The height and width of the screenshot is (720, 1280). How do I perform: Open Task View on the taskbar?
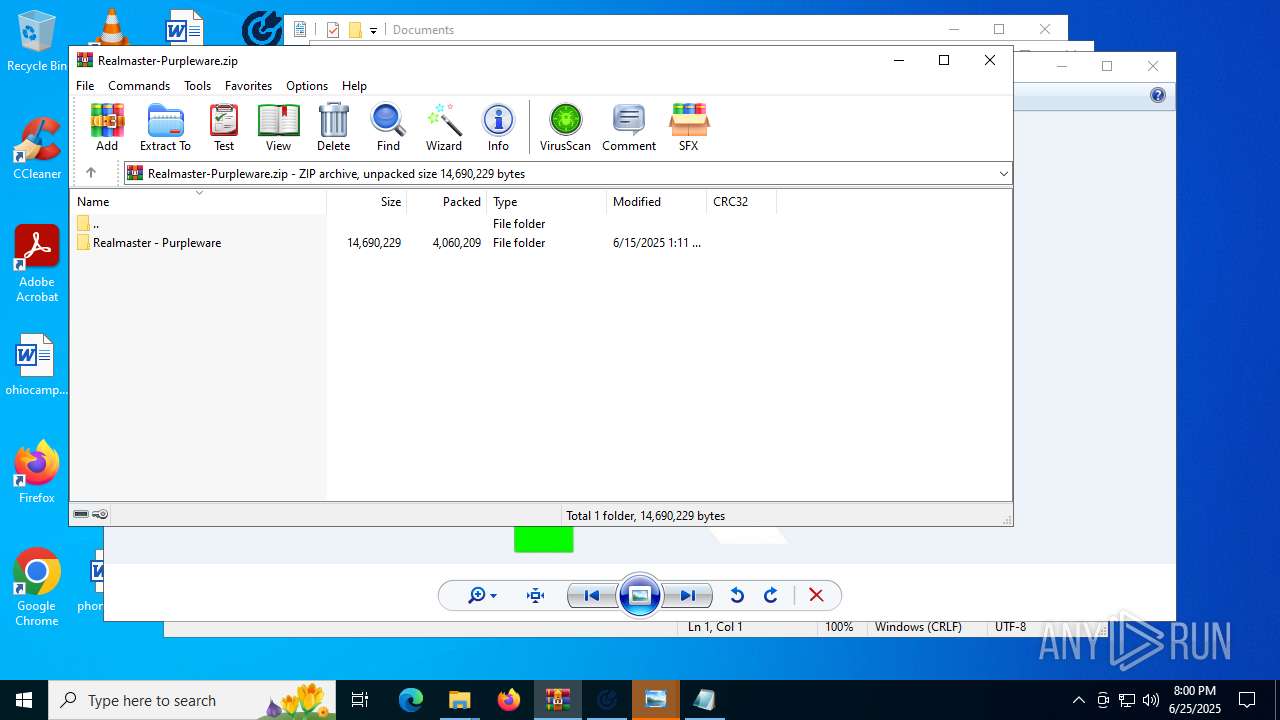(360, 700)
